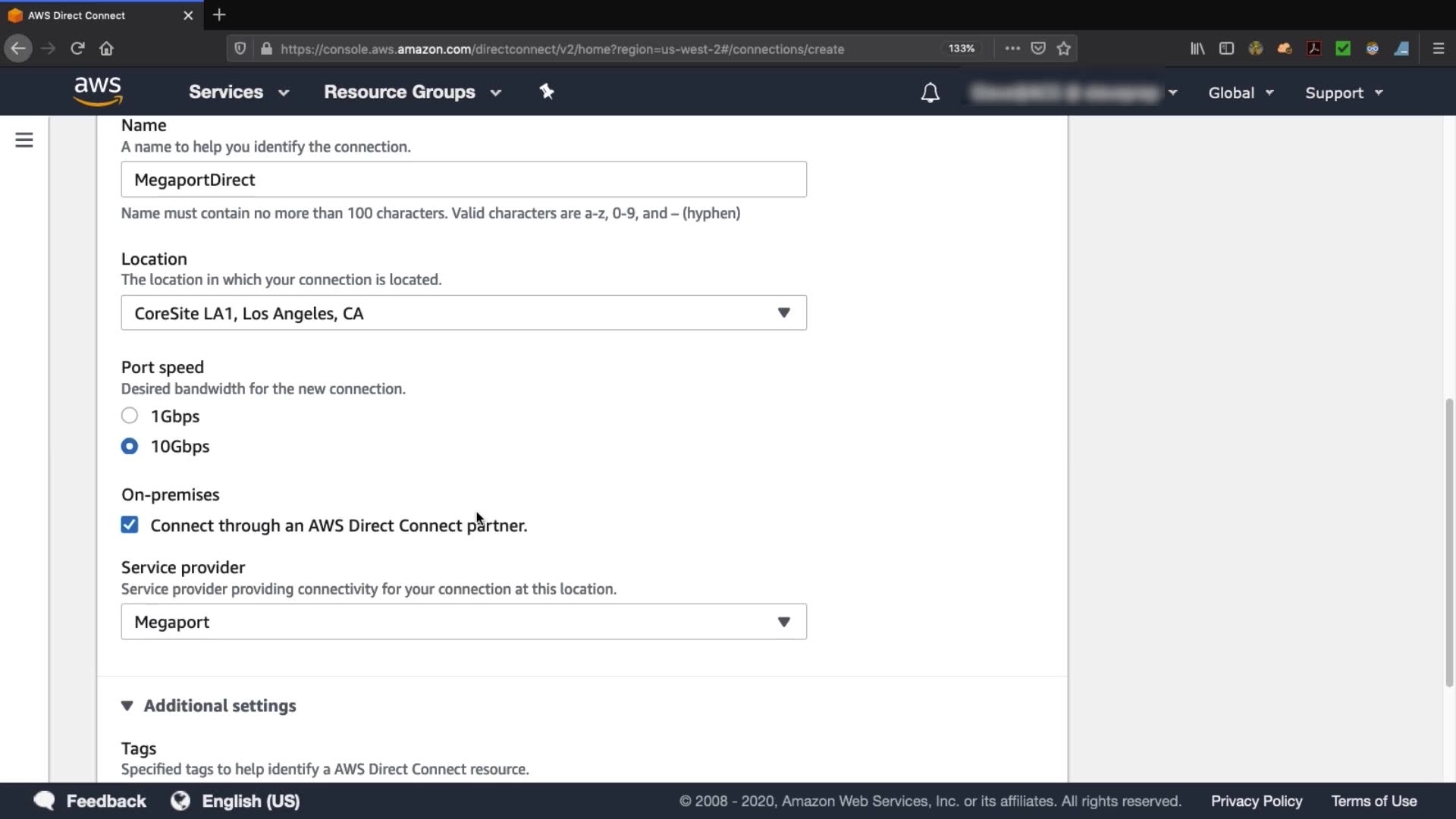This screenshot has width=1456, height=819.
Task: Uncheck Connect through an AWS Direct Connect partner
Action: pos(130,525)
